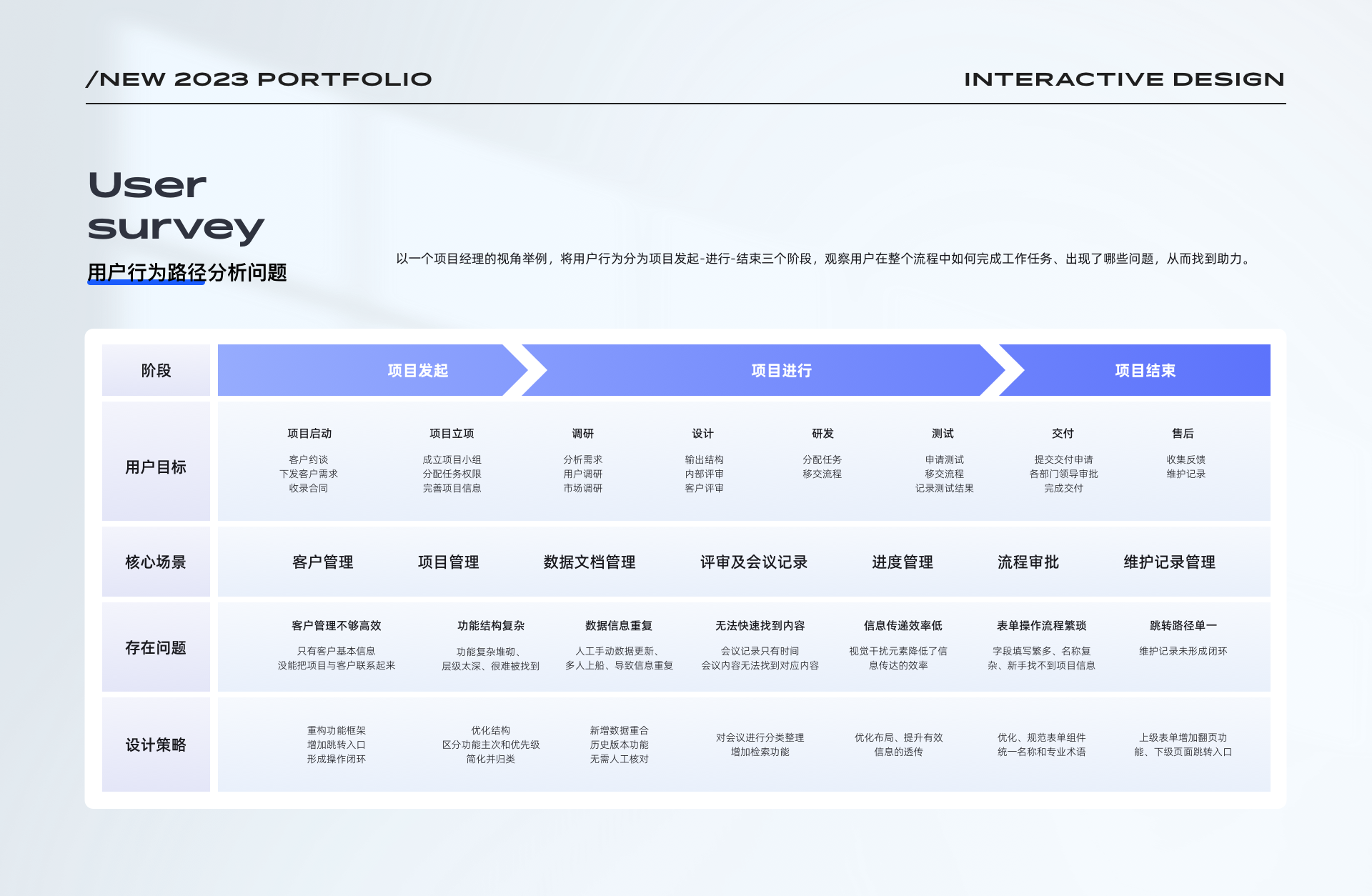
Task: Select the 设计策略 row header
Action: (156, 745)
